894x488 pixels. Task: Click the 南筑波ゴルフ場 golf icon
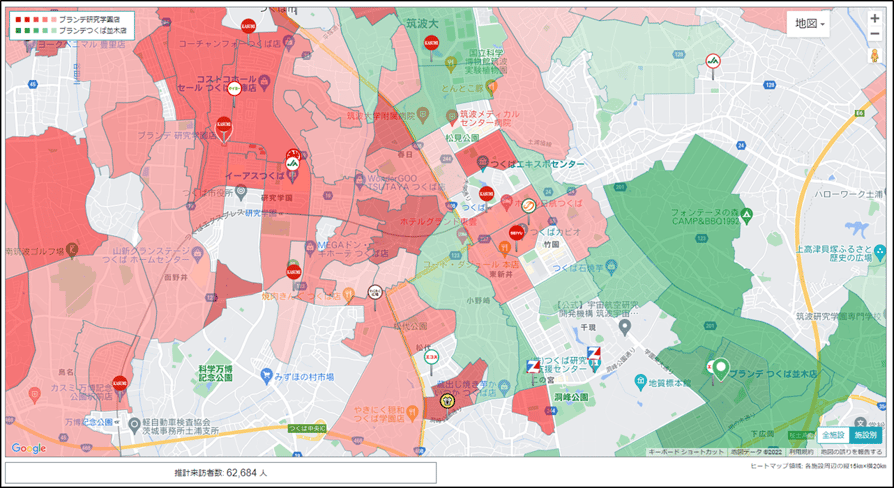tap(71, 249)
